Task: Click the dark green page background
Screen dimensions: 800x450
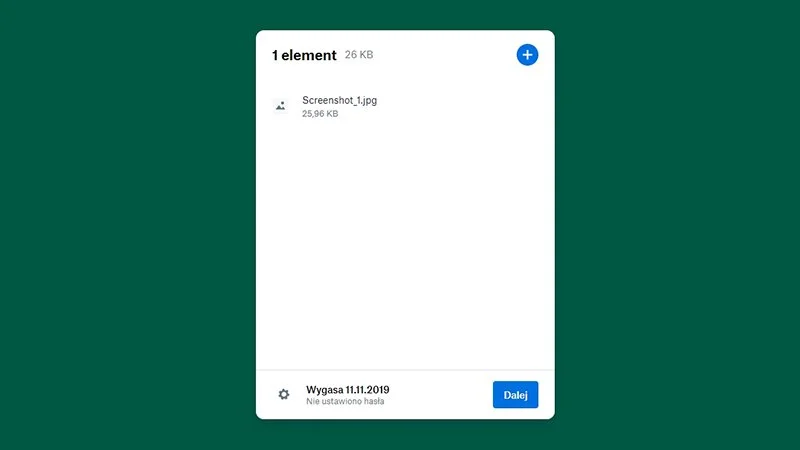Action: 128,224
